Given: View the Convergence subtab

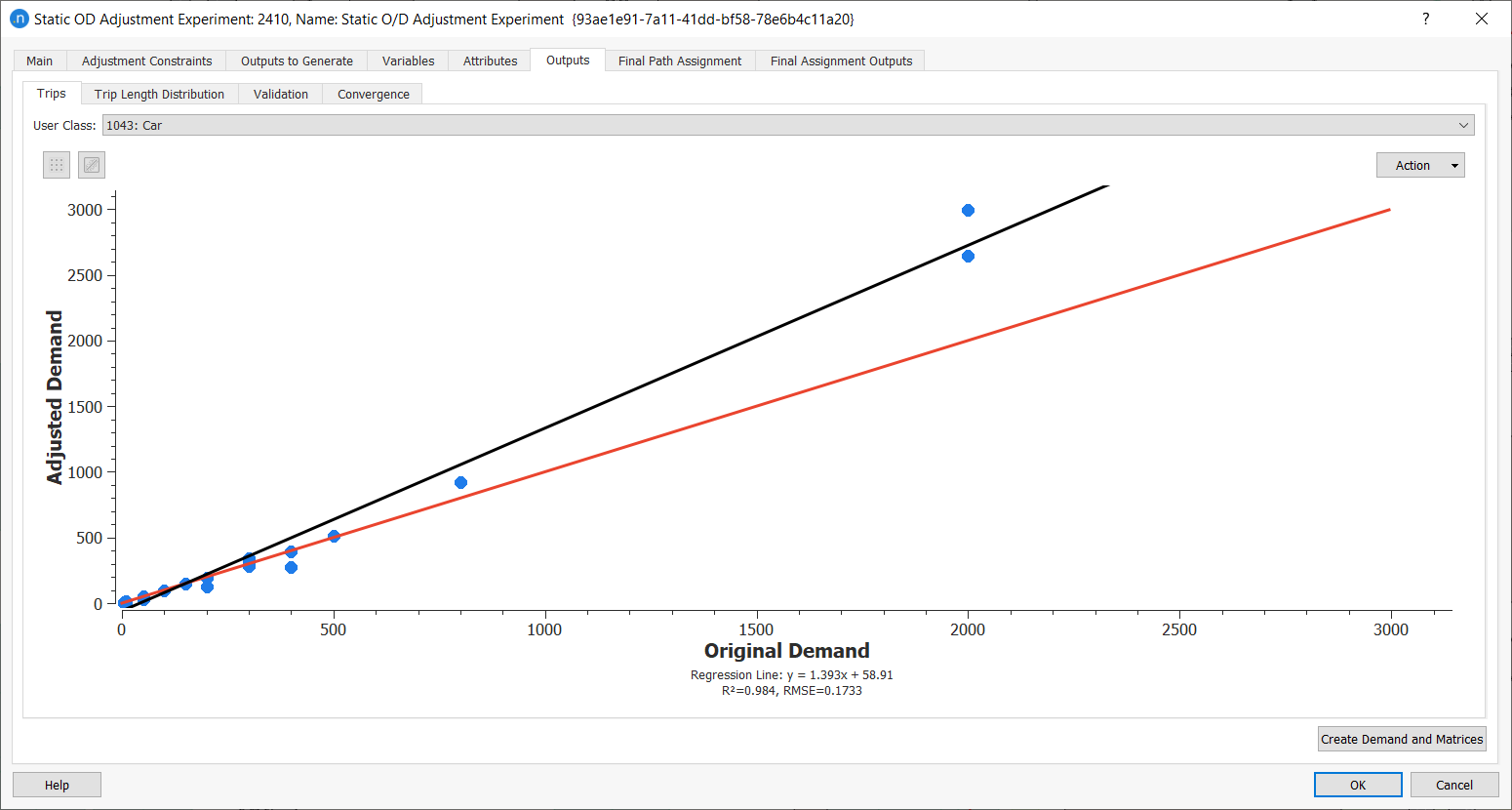Looking at the screenshot, I should (x=374, y=94).
